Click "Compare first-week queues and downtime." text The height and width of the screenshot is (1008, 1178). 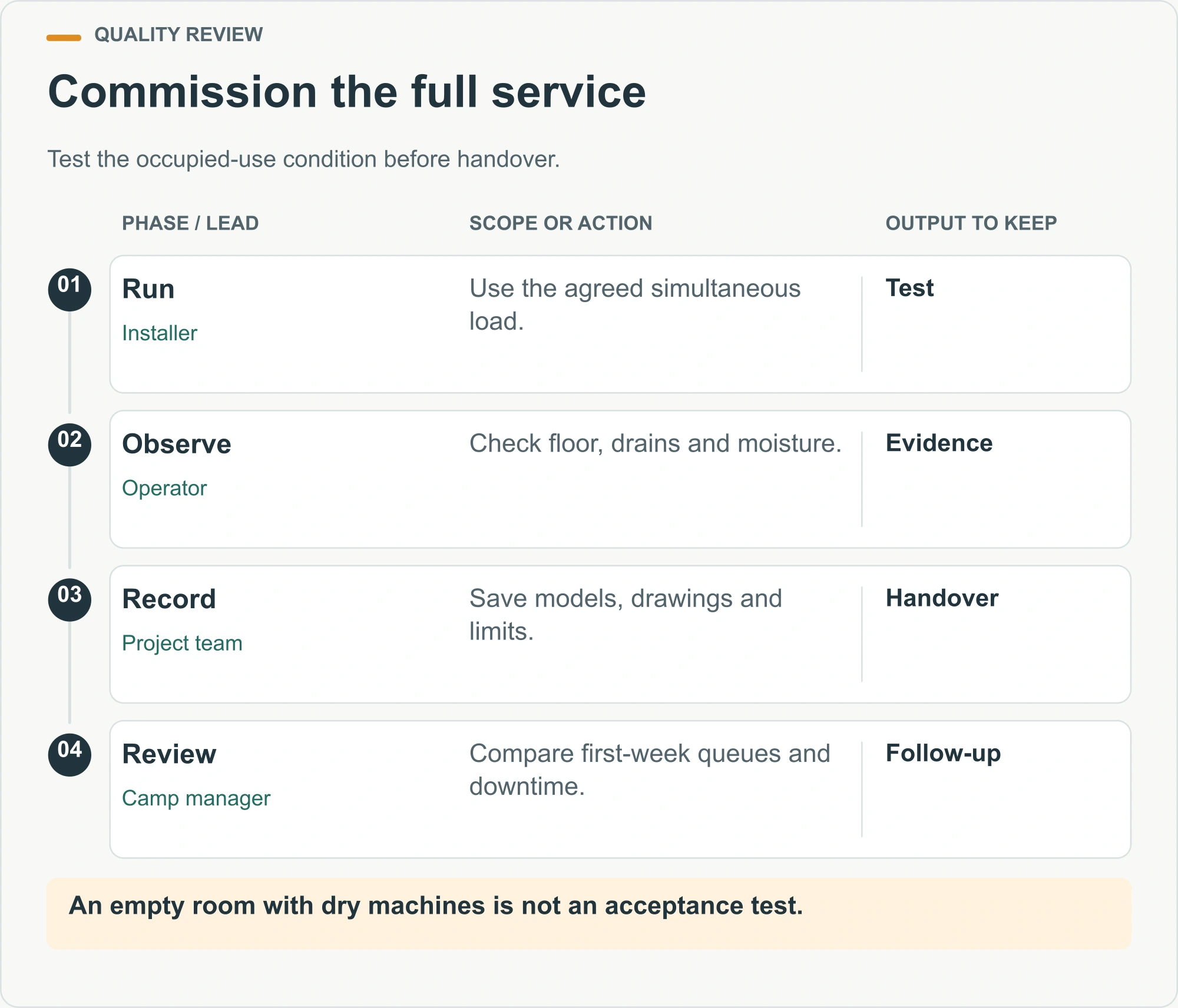pyautogui.click(x=650, y=770)
